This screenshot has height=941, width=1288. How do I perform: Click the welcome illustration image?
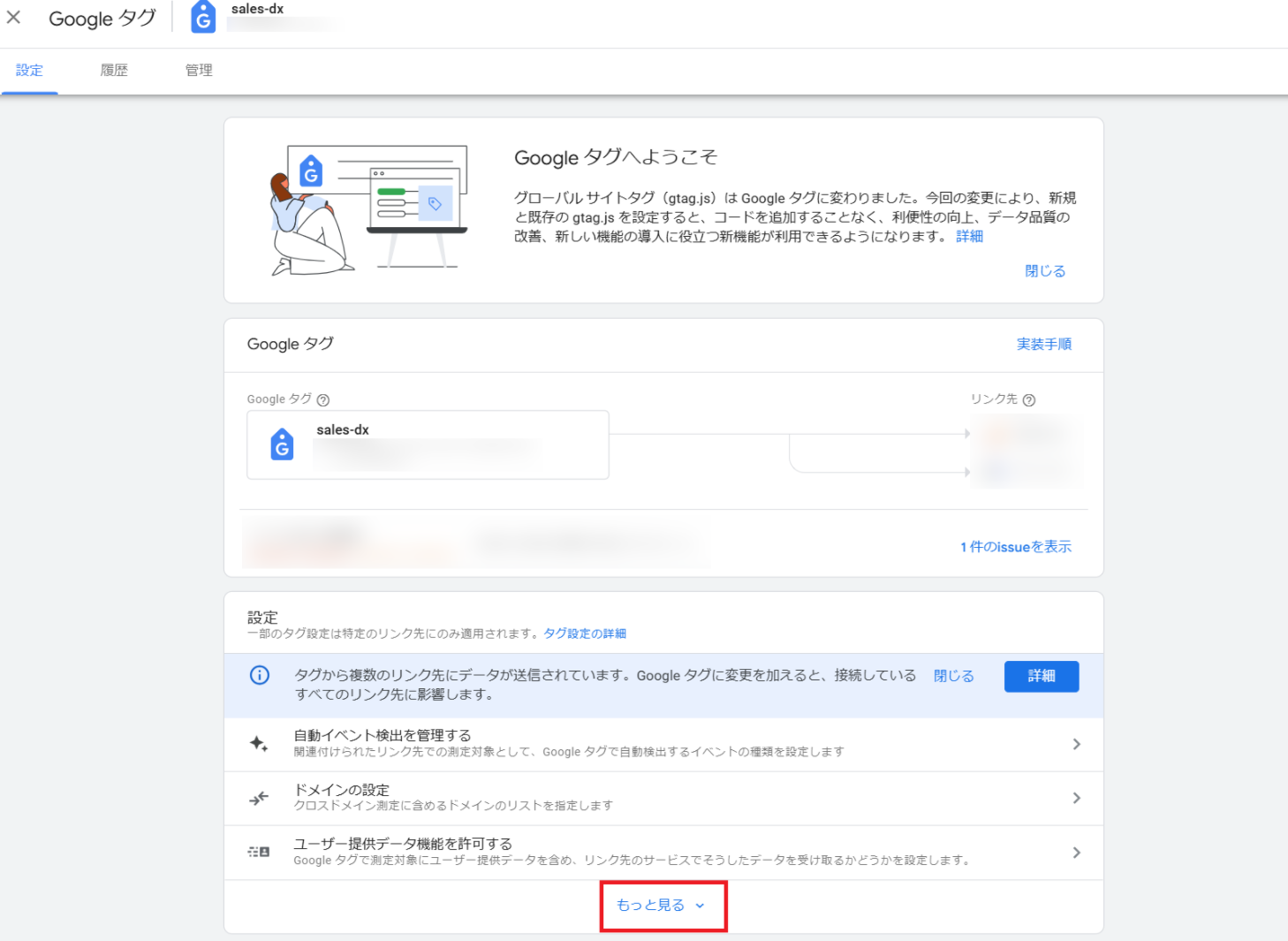(x=368, y=210)
